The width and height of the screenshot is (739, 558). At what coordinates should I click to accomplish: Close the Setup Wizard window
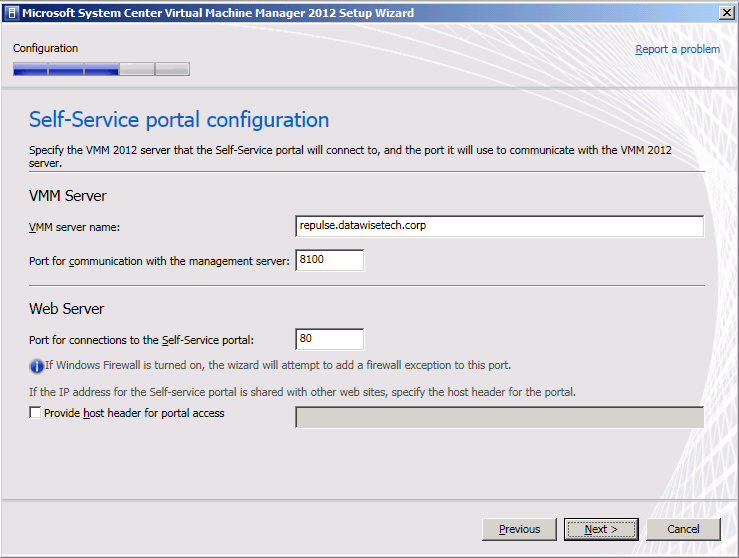tap(727, 13)
